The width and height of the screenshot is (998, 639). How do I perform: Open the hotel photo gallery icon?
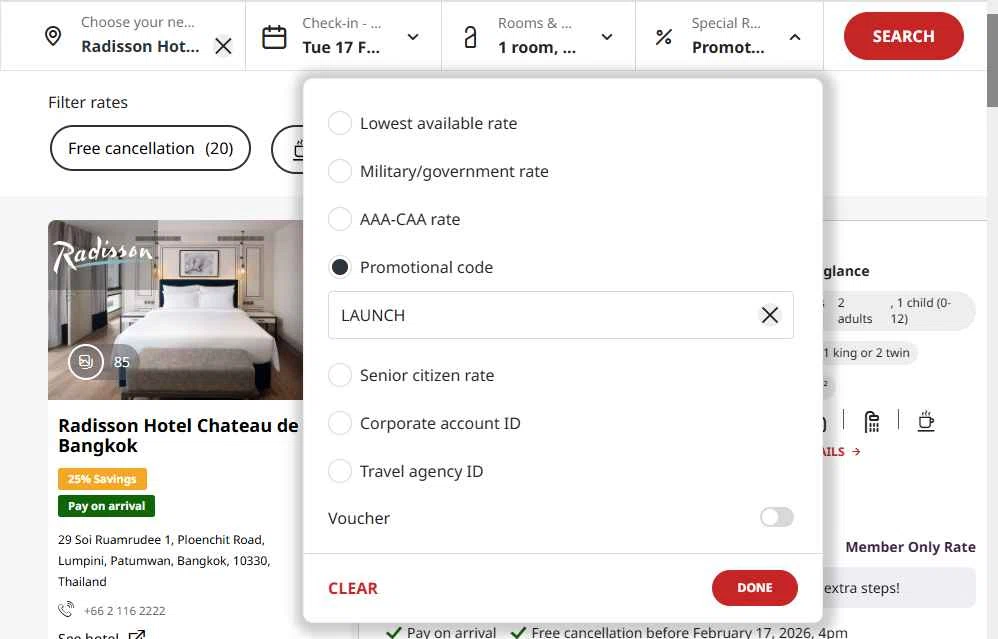86,362
